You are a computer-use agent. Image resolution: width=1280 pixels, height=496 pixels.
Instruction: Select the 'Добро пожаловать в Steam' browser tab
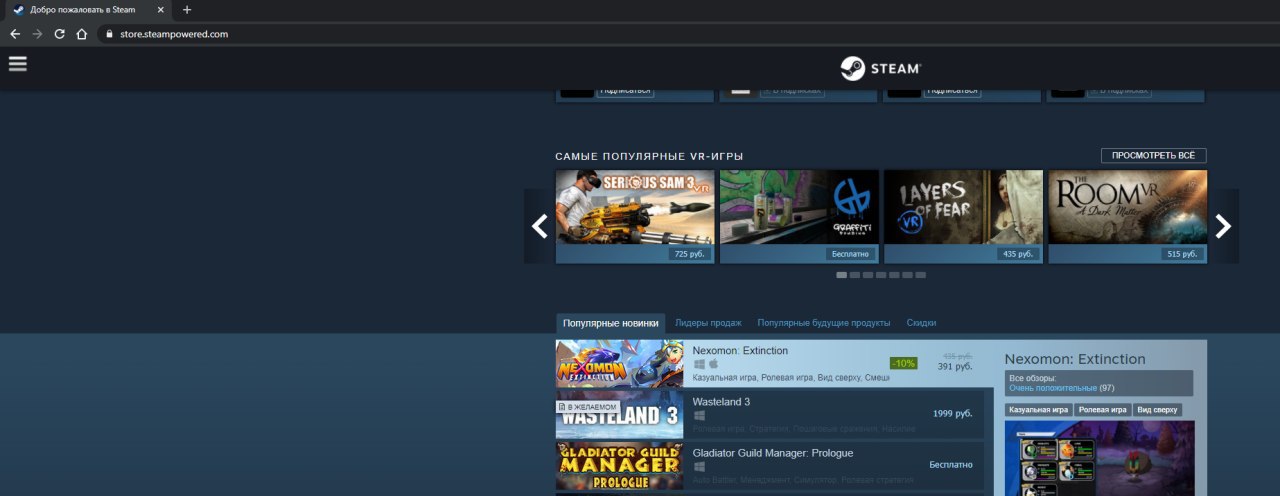point(88,10)
